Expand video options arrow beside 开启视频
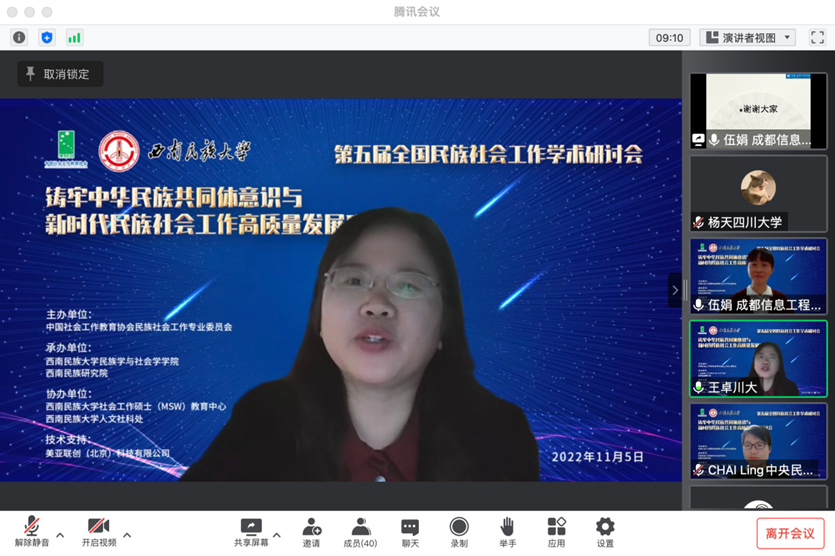Viewport: 835px width, 556px height. point(127,535)
